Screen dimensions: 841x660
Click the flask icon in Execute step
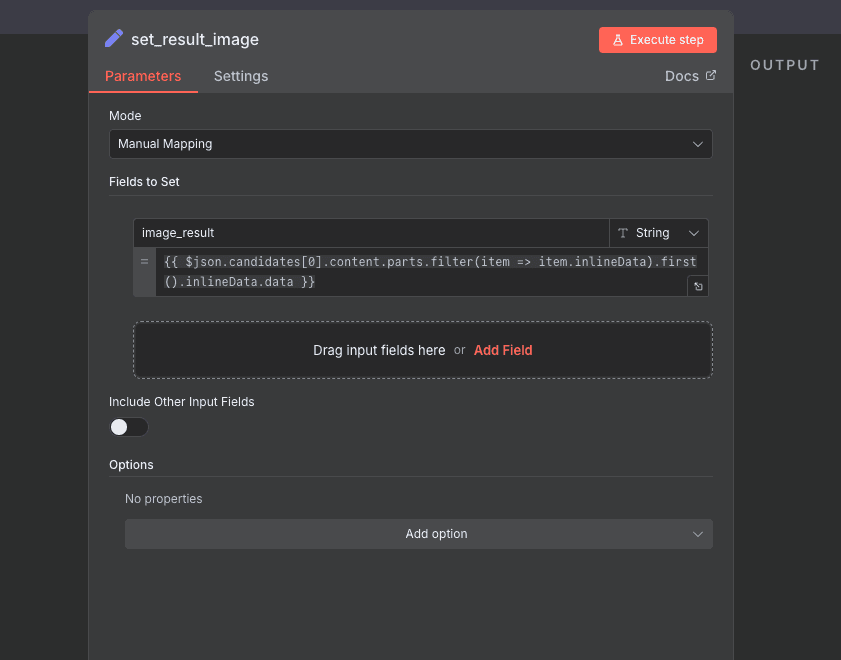tap(618, 40)
